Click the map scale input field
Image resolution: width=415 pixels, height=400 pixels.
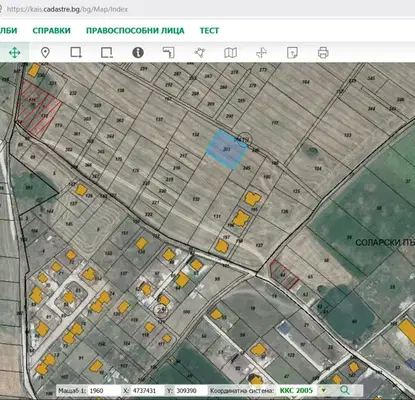point(104,390)
